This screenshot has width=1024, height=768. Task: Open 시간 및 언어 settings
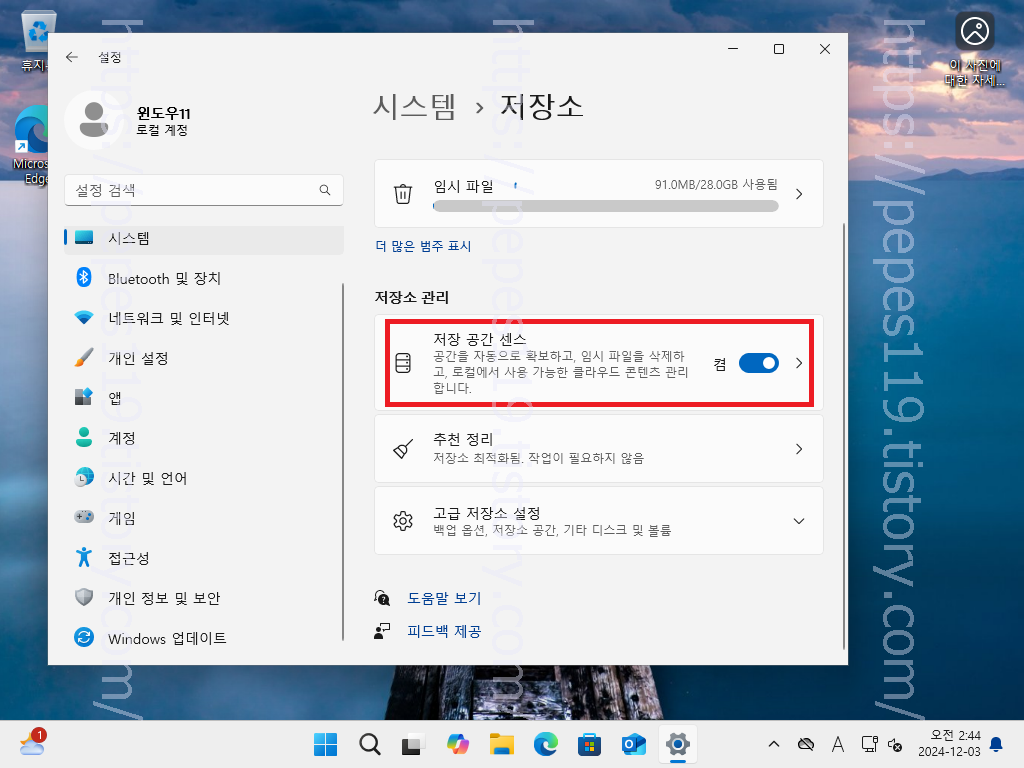click(204, 478)
